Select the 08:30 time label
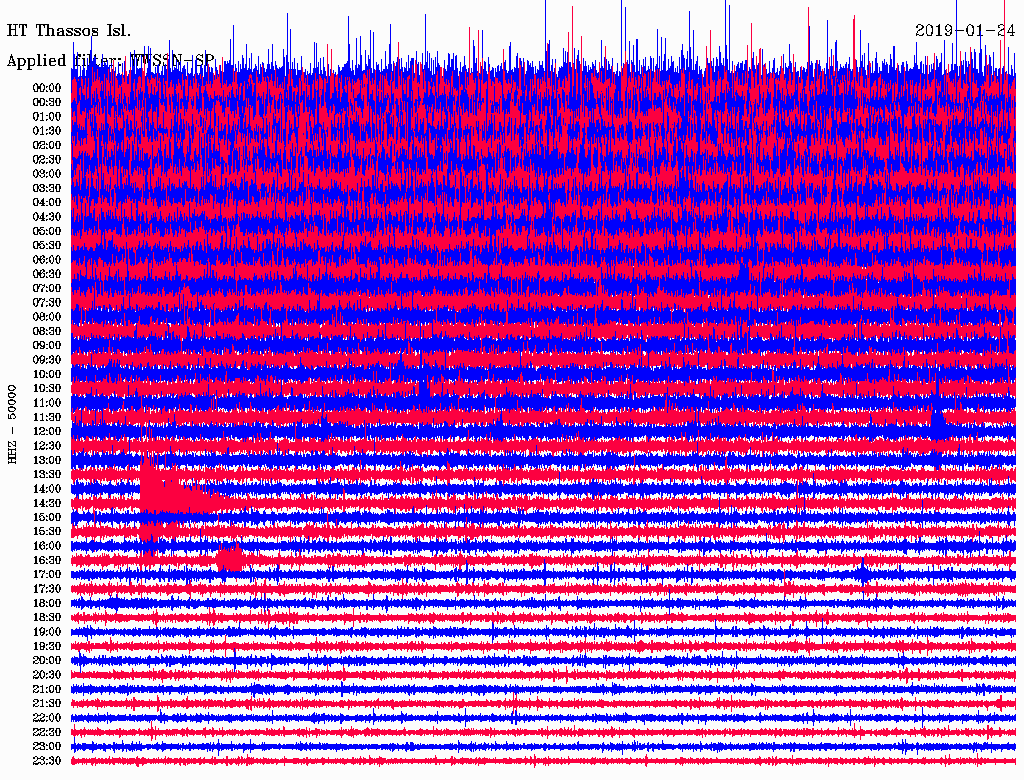Viewport: 1024px width, 780px height. (x=47, y=331)
